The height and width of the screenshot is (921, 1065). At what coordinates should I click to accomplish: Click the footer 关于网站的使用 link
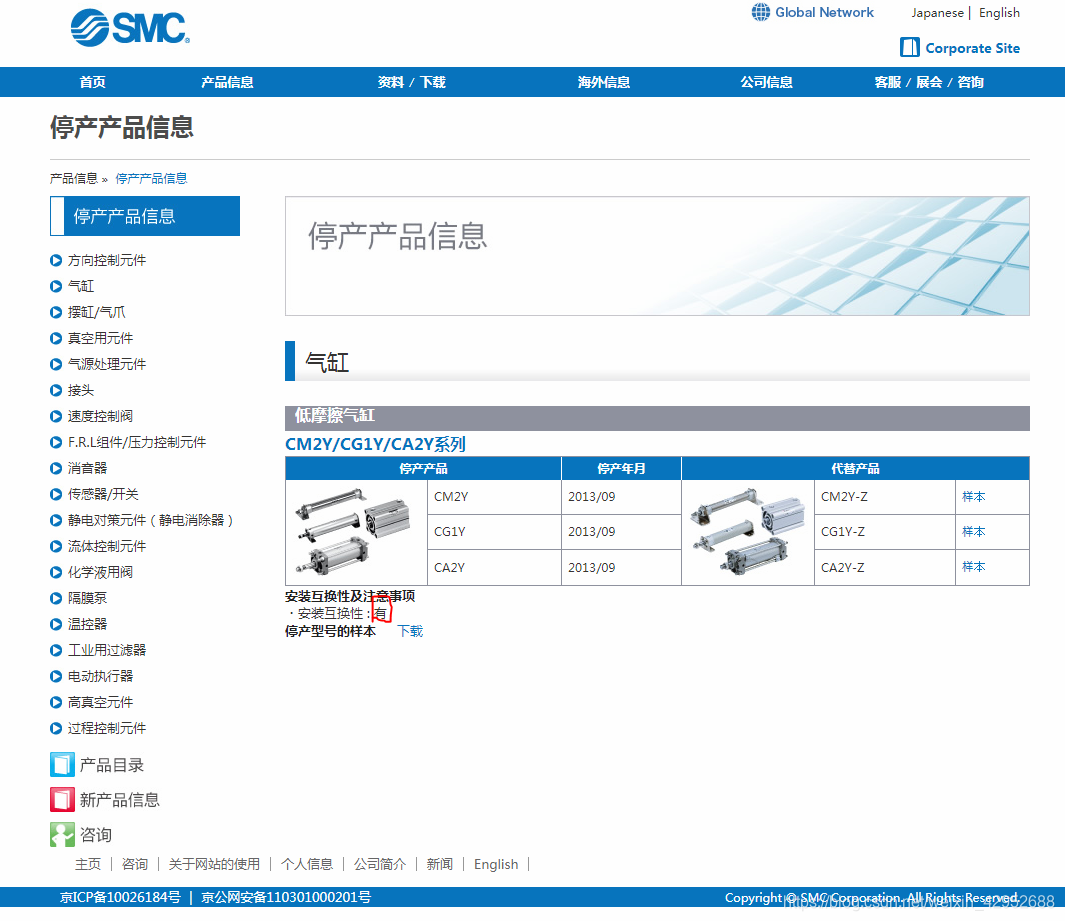214,864
